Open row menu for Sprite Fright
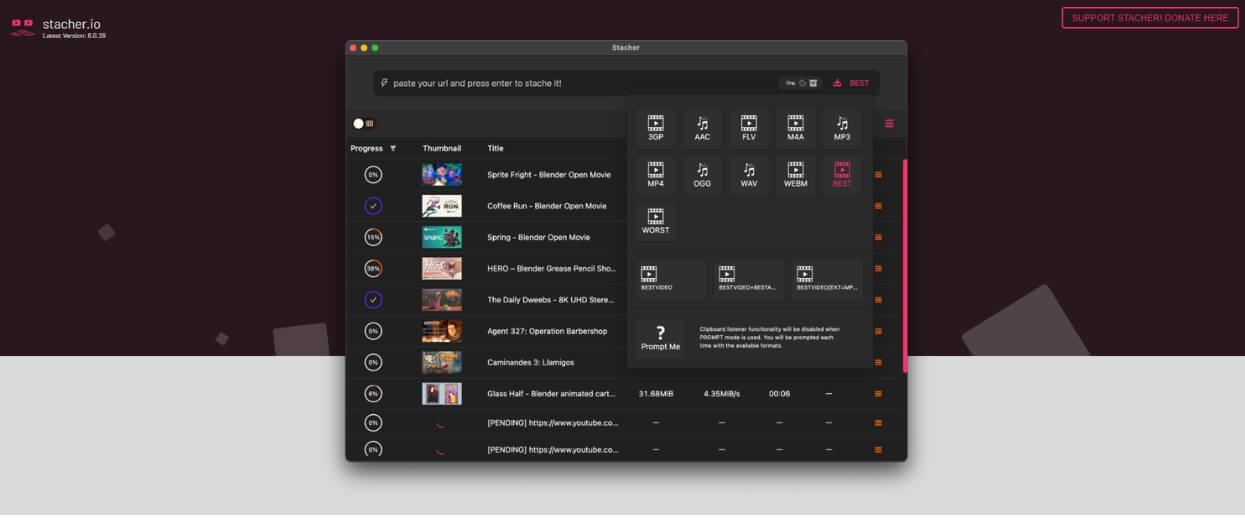 (878, 174)
